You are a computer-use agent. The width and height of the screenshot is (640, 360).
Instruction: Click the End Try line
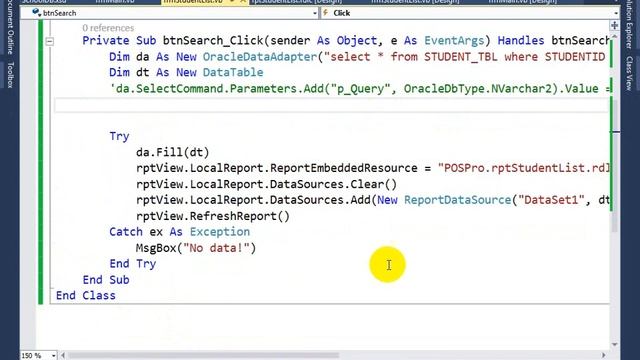pyautogui.click(x=133, y=264)
